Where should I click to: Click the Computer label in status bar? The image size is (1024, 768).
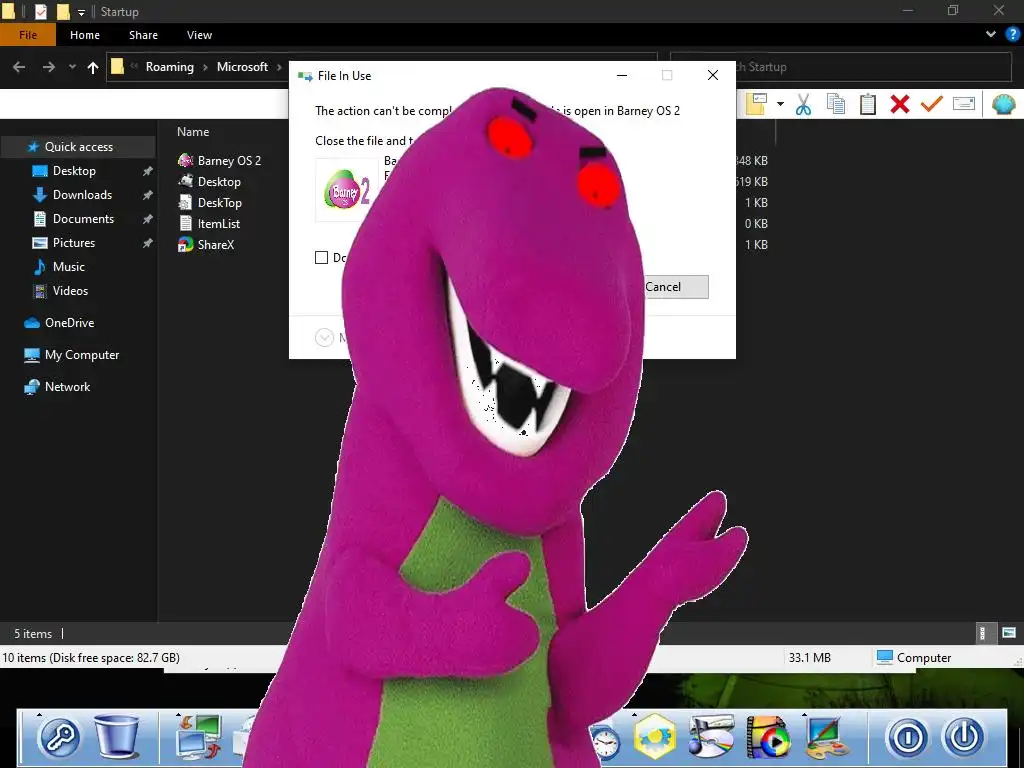pos(923,658)
